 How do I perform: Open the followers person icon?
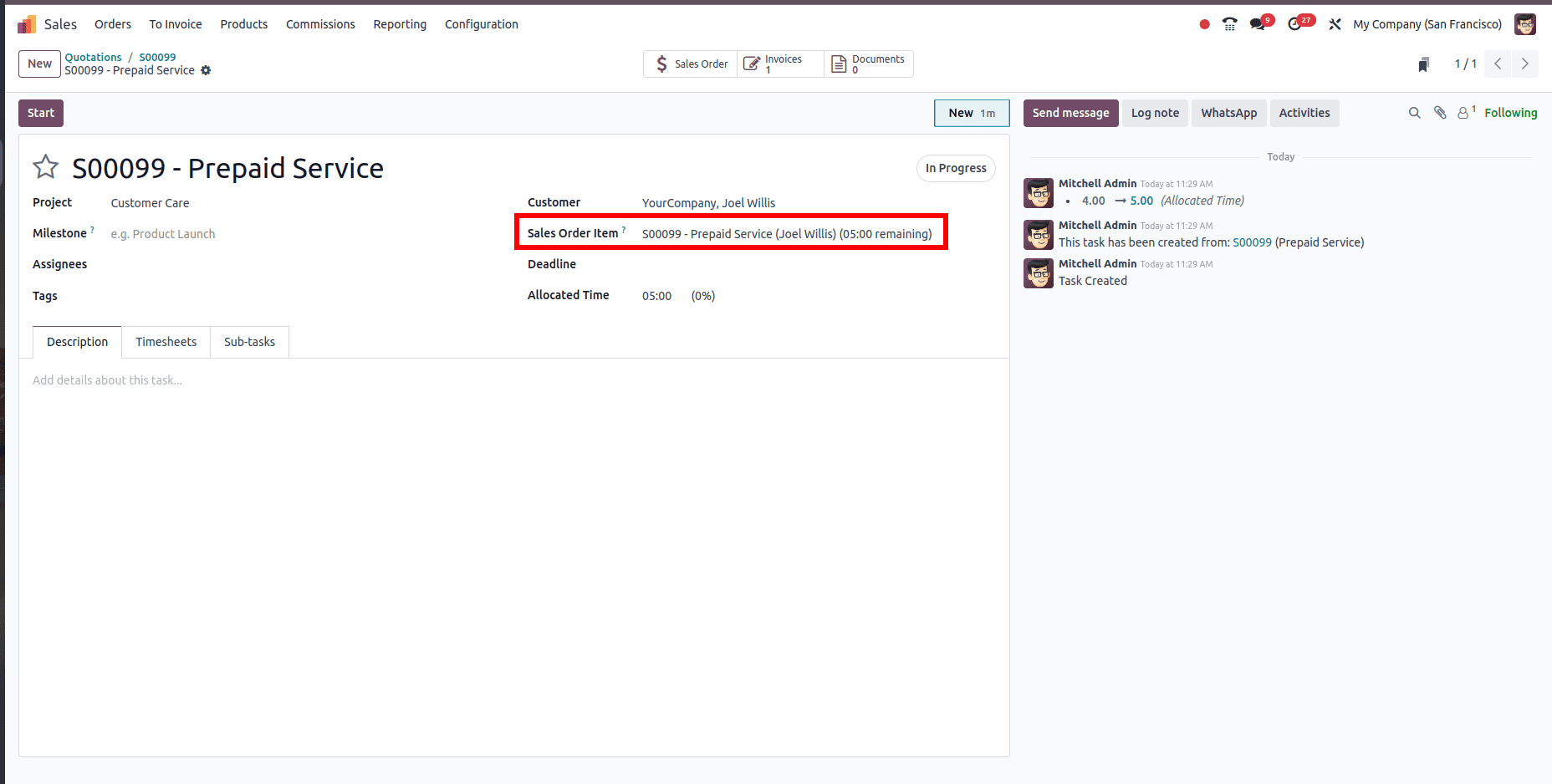point(1463,112)
